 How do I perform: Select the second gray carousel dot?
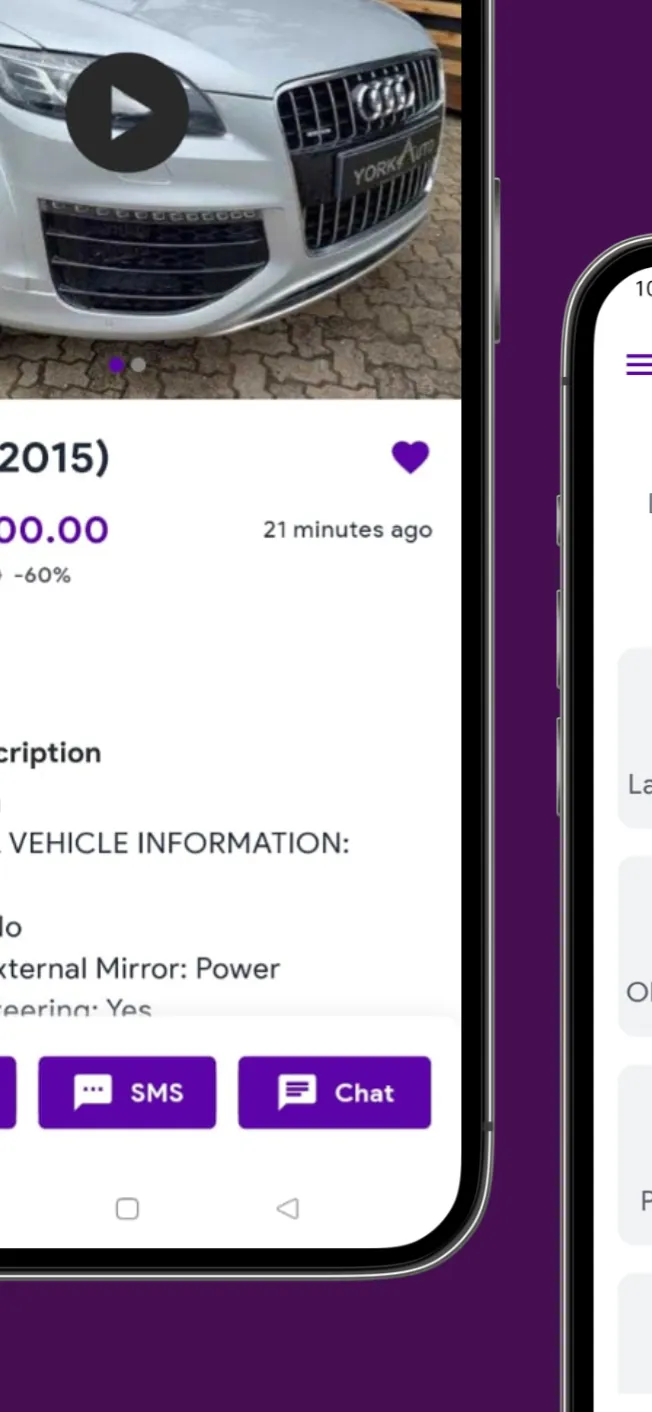[x=138, y=365]
